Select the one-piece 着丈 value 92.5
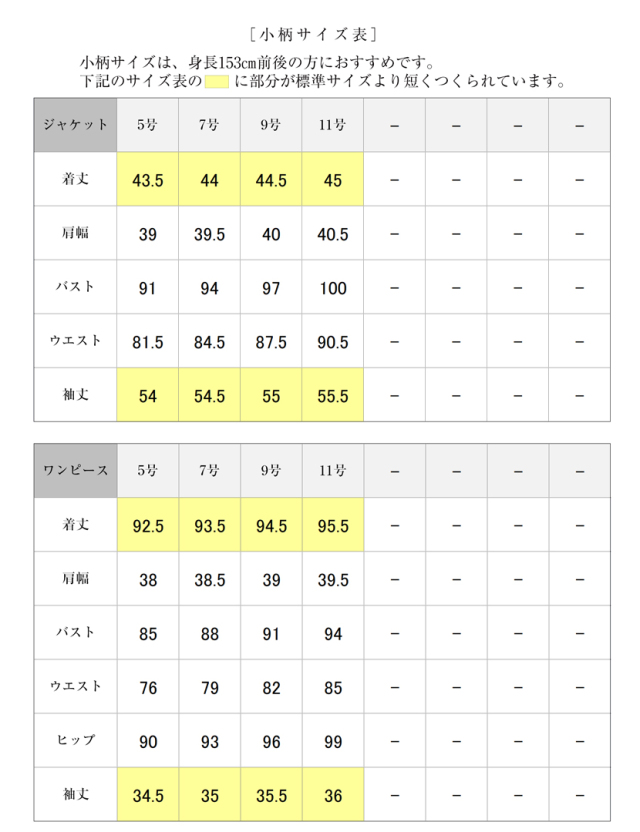 148,525
